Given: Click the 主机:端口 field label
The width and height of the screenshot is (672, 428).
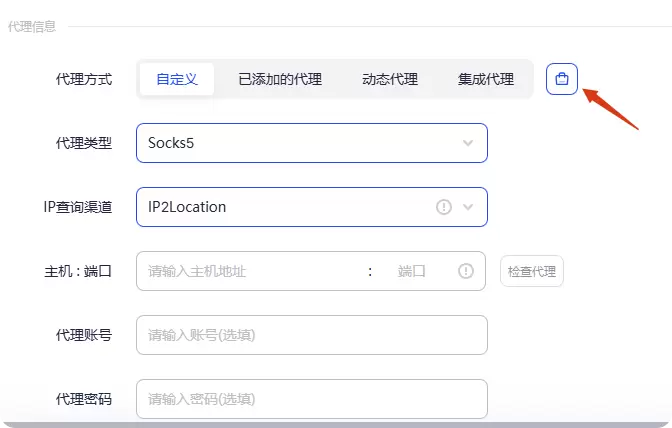Looking at the screenshot, I should [x=78, y=271].
